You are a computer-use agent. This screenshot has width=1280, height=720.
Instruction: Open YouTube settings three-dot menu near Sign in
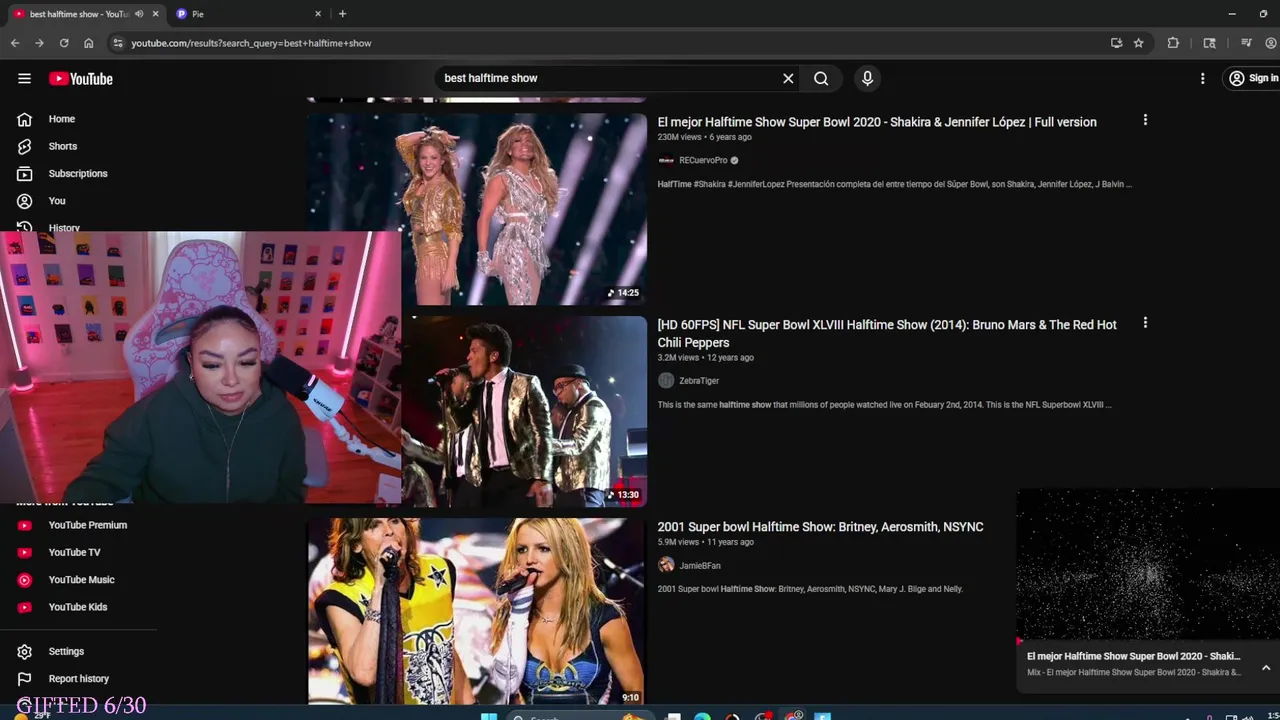pyautogui.click(x=1202, y=78)
